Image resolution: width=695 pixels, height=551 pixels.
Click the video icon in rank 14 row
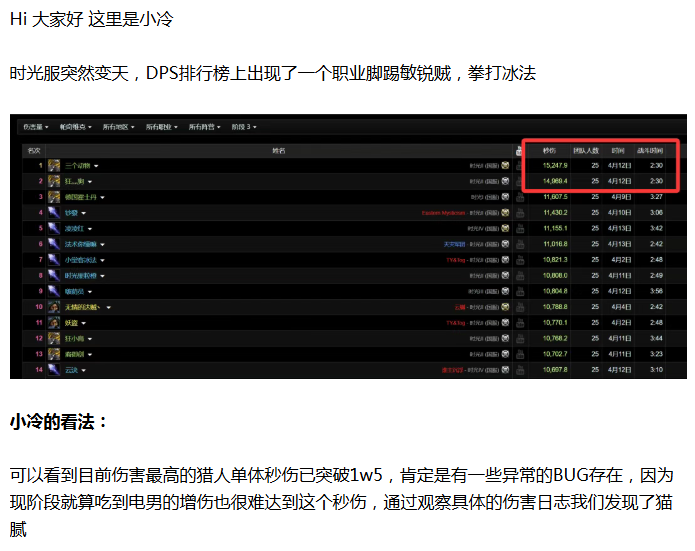click(521, 370)
